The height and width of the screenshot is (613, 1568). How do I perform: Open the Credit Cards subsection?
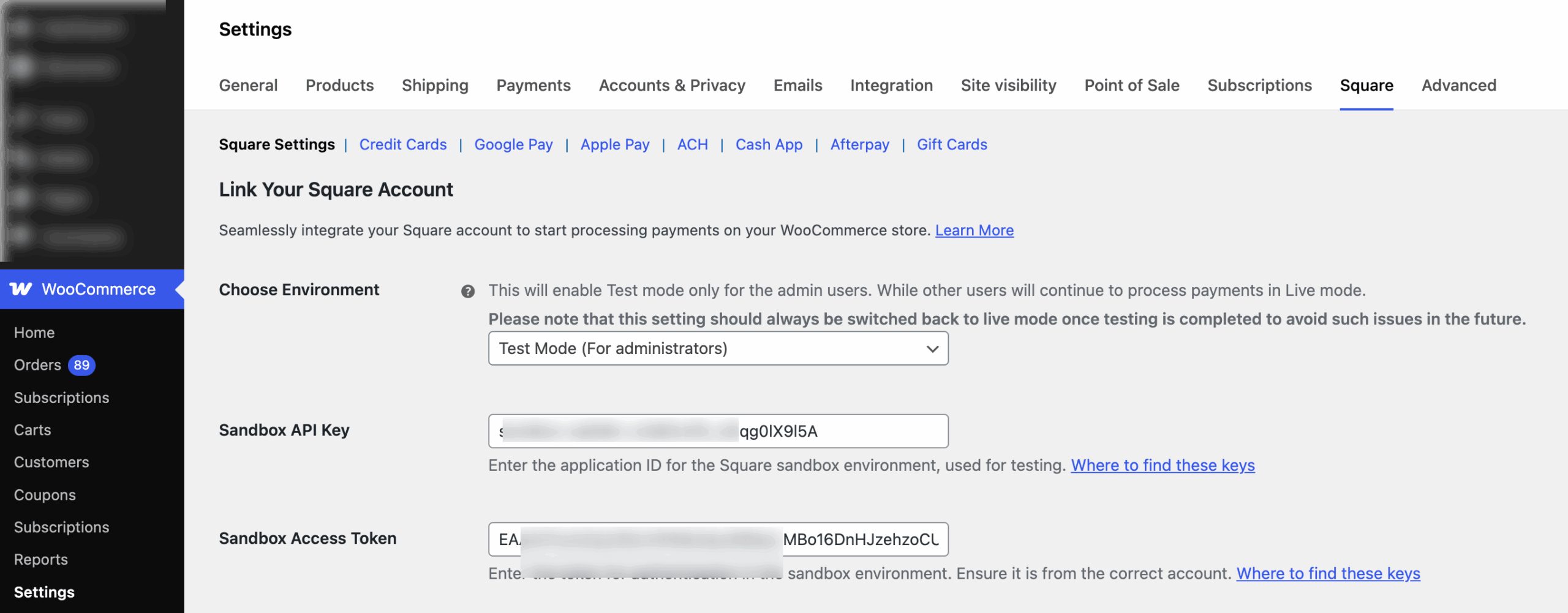[x=402, y=145]
